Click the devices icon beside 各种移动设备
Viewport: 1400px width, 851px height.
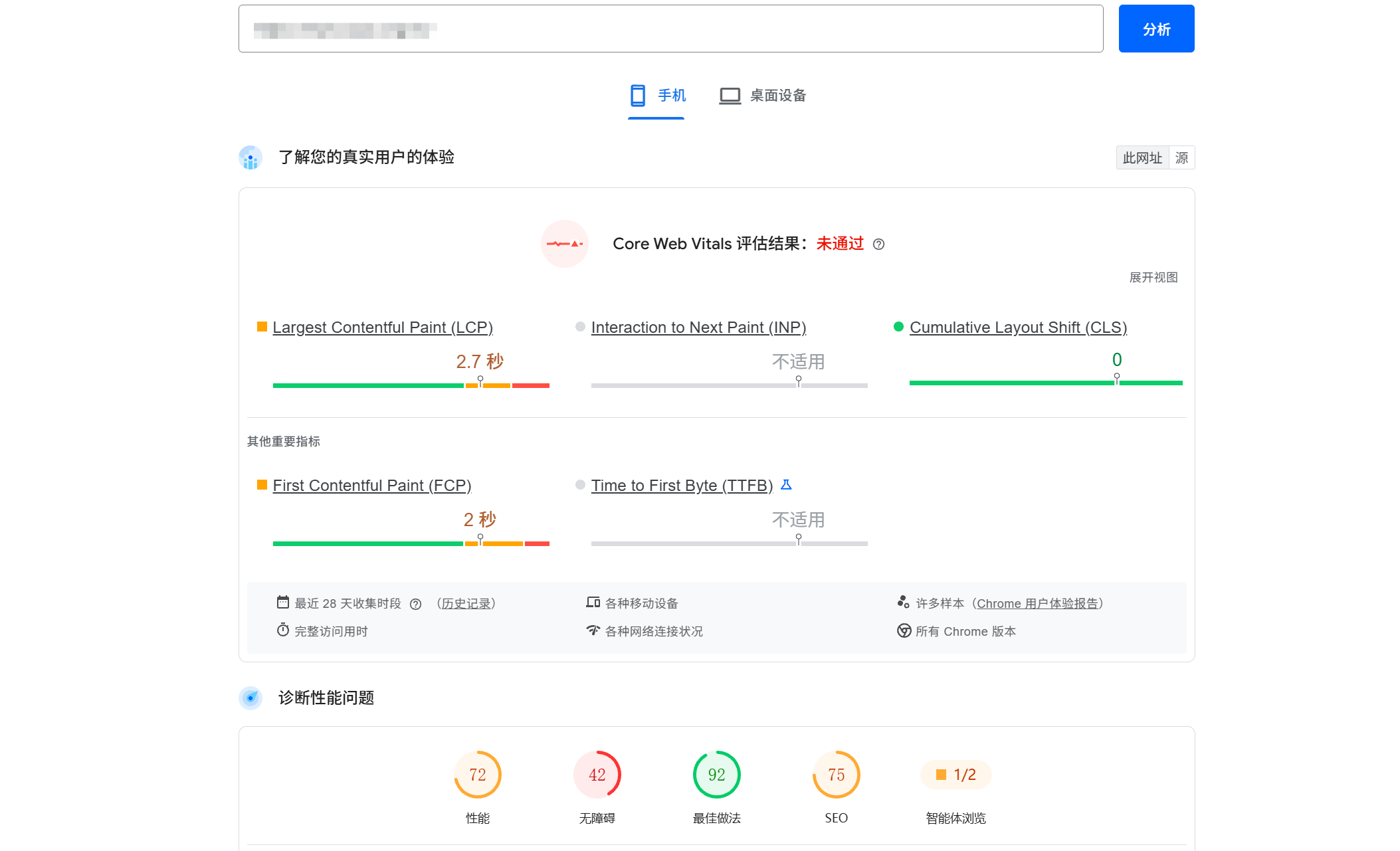click(593, 603)
